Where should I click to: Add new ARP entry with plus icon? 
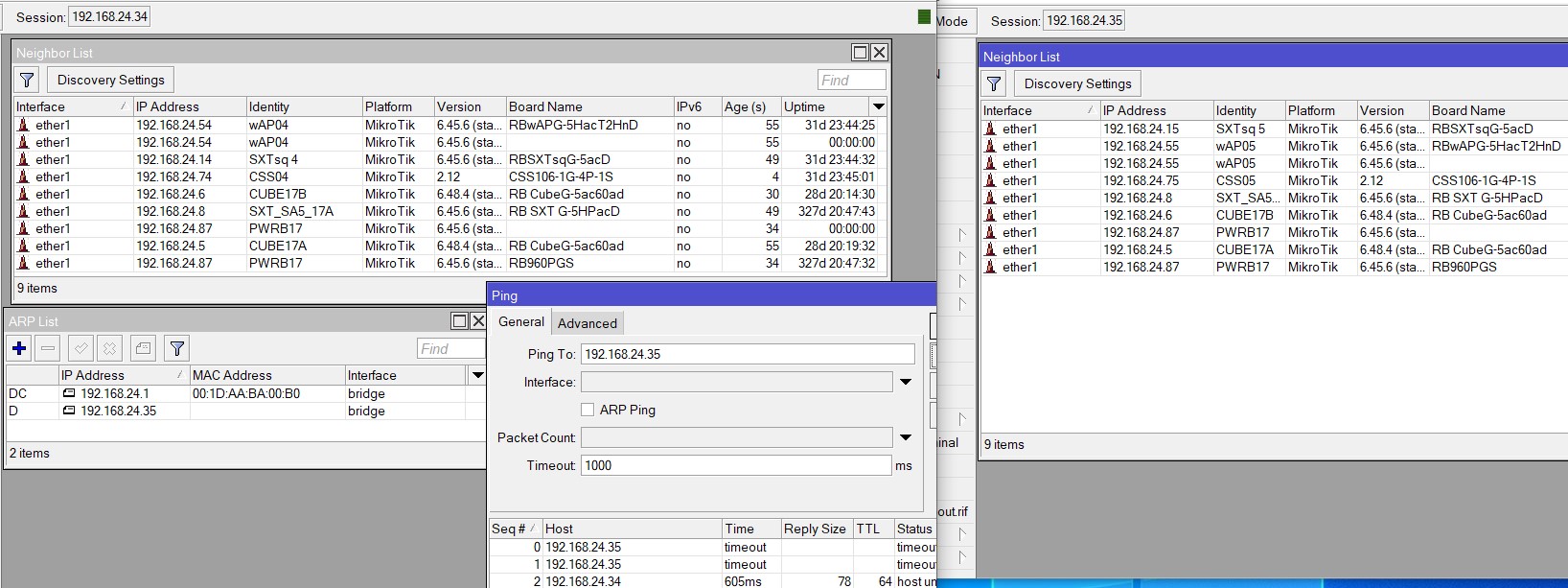19,348
